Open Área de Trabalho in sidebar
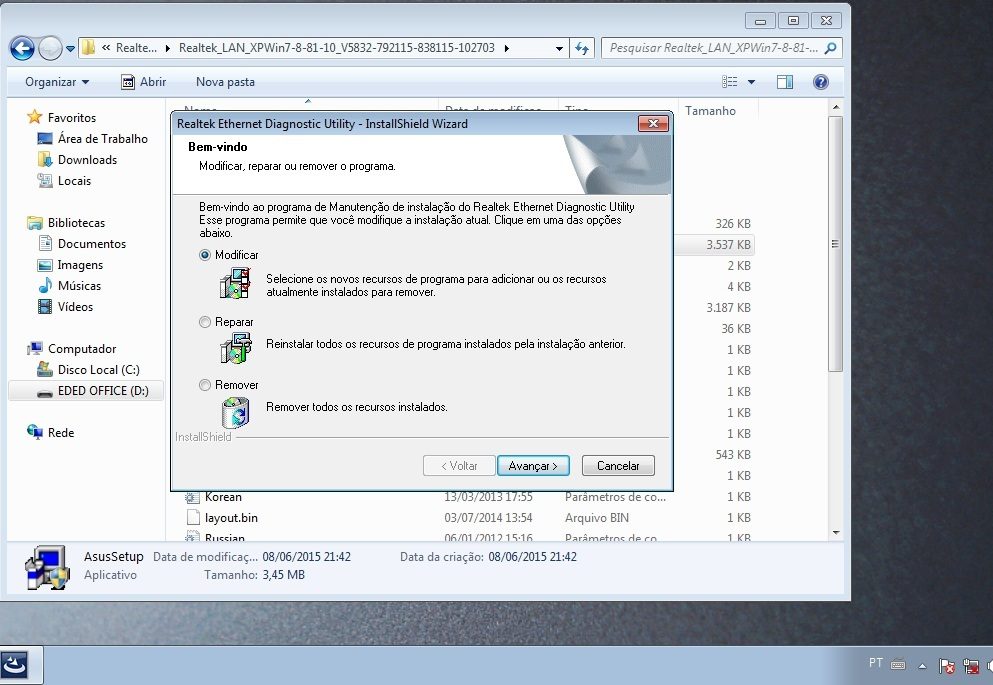 pyautogui.click(x=103, y=139)
